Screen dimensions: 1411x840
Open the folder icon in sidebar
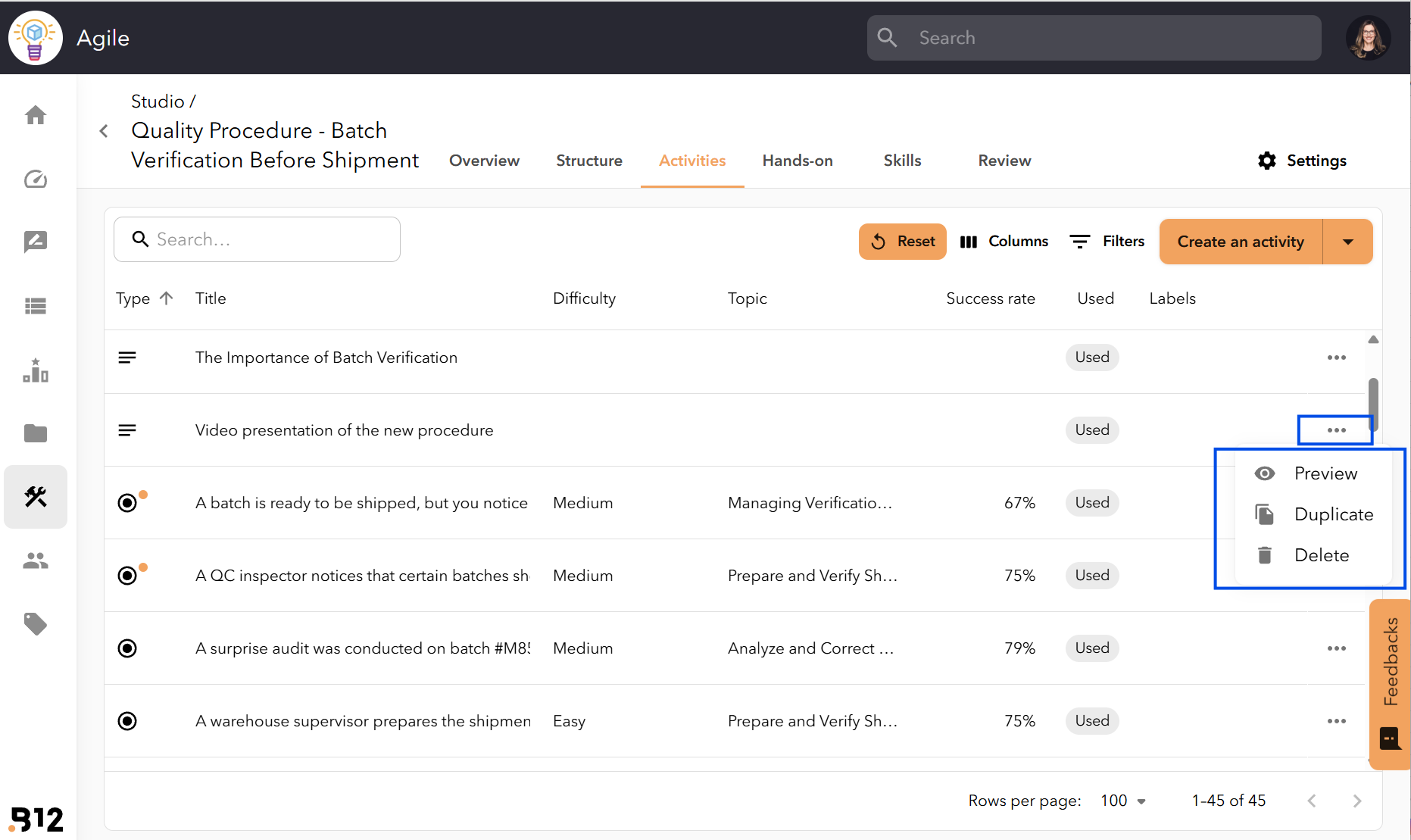pos(36,433)
